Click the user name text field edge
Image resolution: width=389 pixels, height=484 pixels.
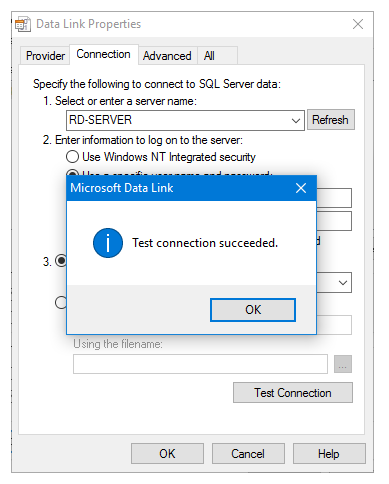click(334, 198)
